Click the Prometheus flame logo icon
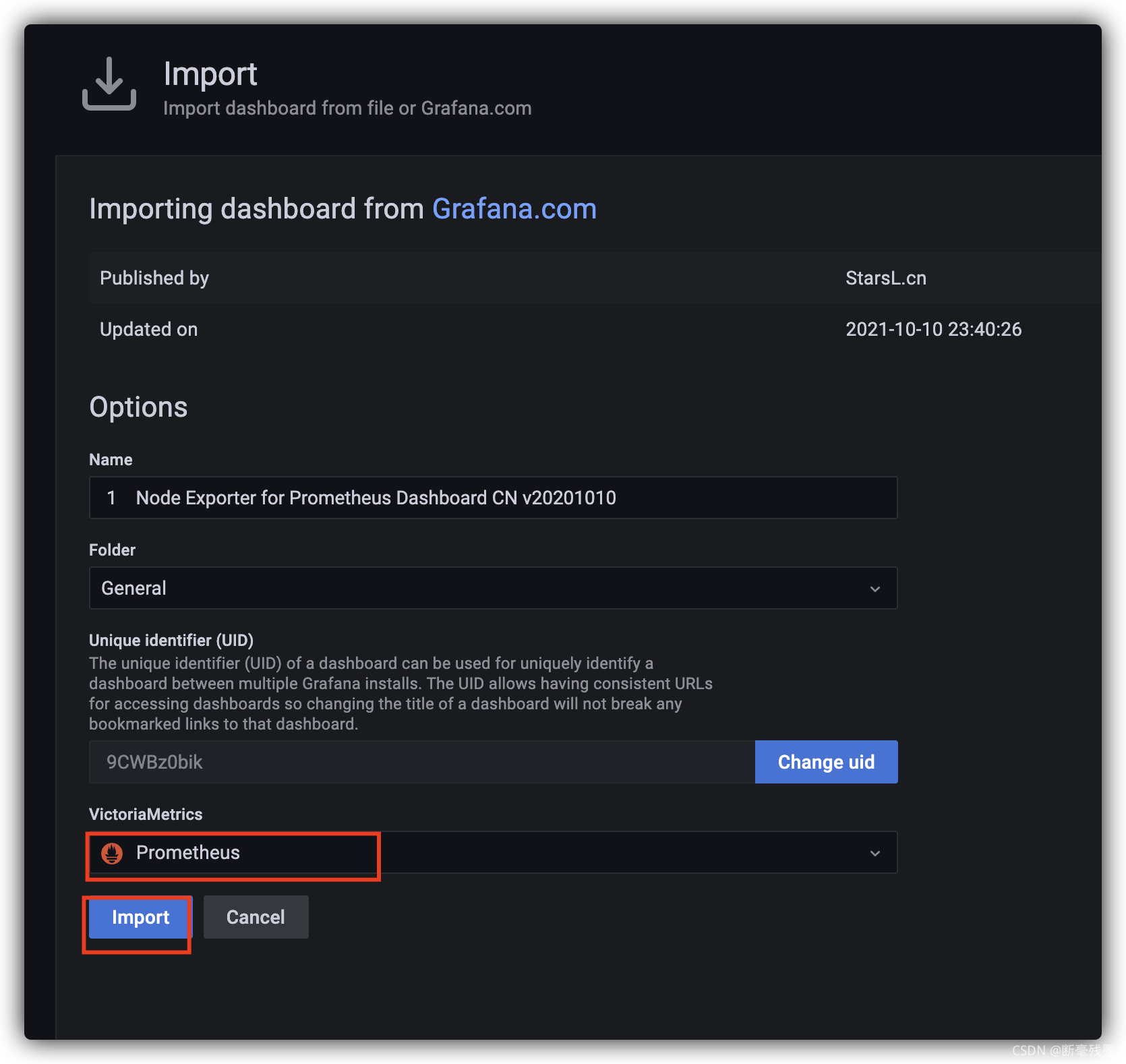 (112, 853)
